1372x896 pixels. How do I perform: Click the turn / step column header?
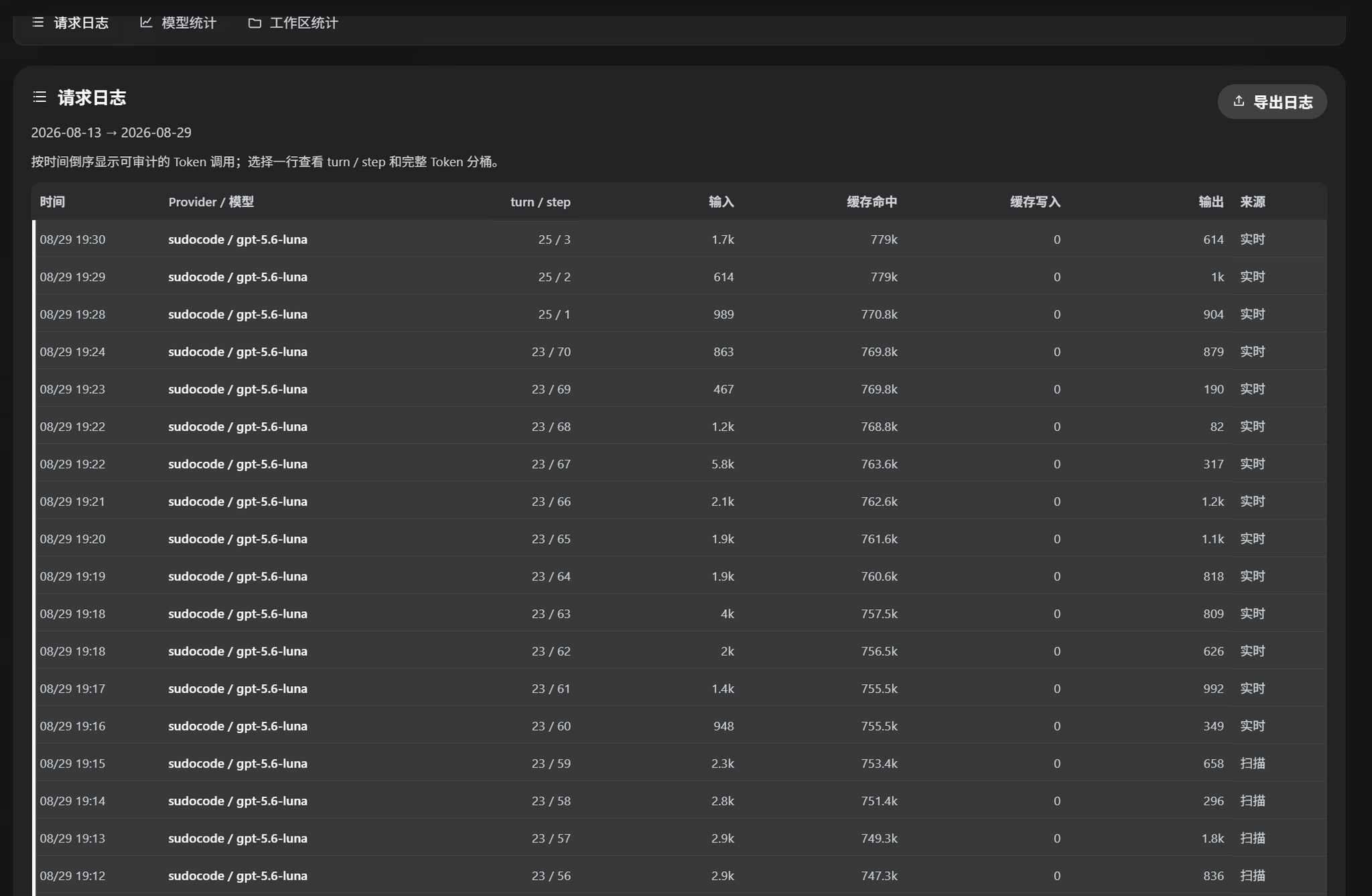(x=540, y=202)
